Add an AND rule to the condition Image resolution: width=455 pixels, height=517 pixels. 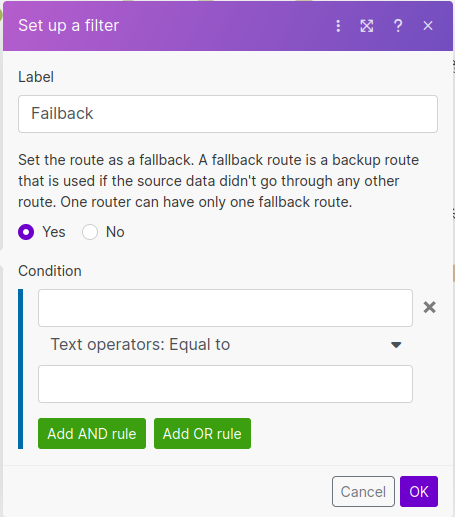(x=92, y=434)
